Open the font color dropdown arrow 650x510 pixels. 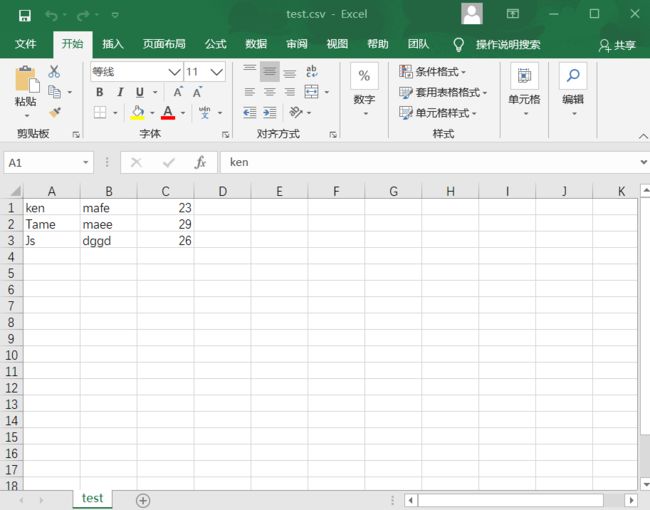(x=183, y=113)
